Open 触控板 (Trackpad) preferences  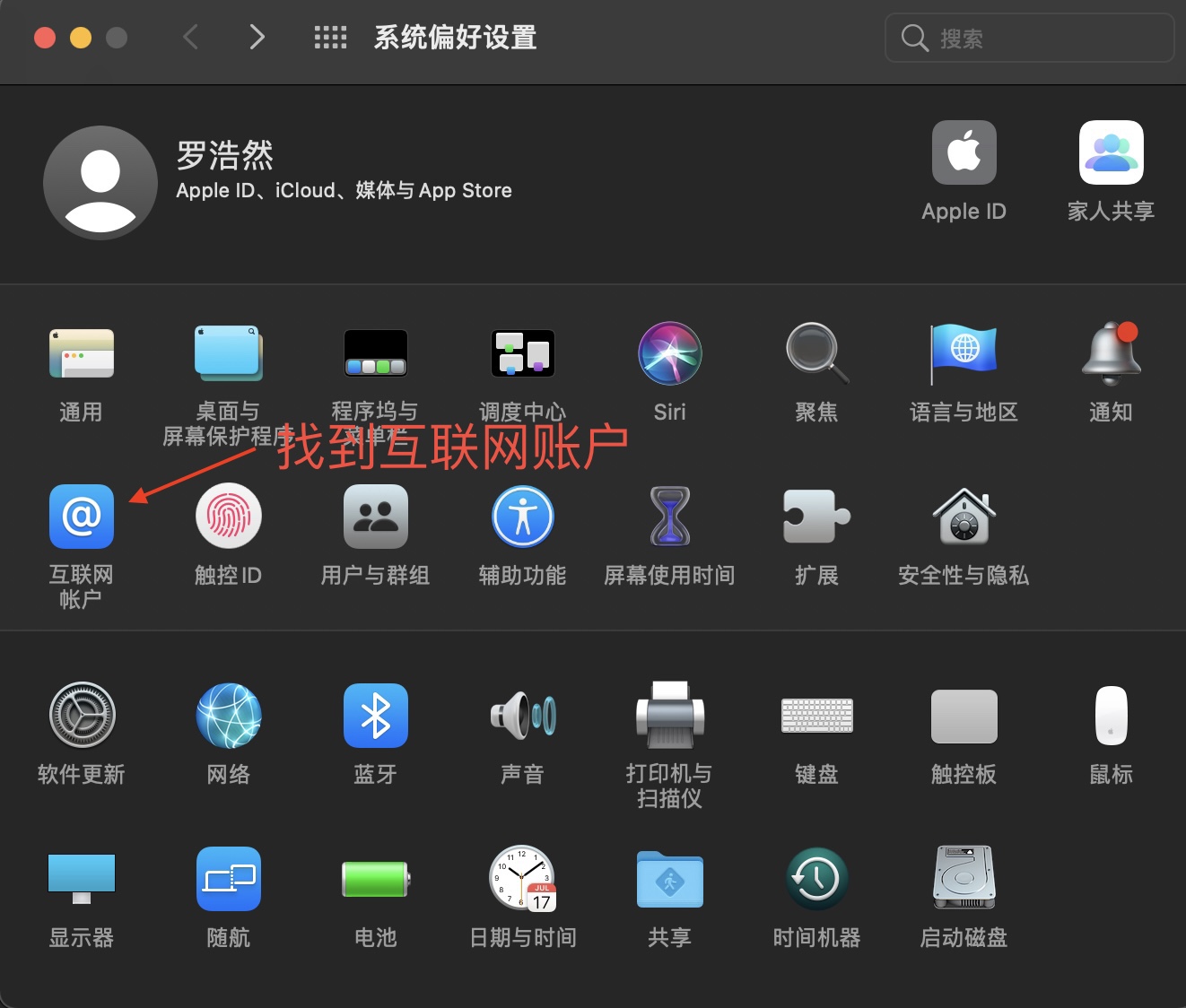point(964,716)
